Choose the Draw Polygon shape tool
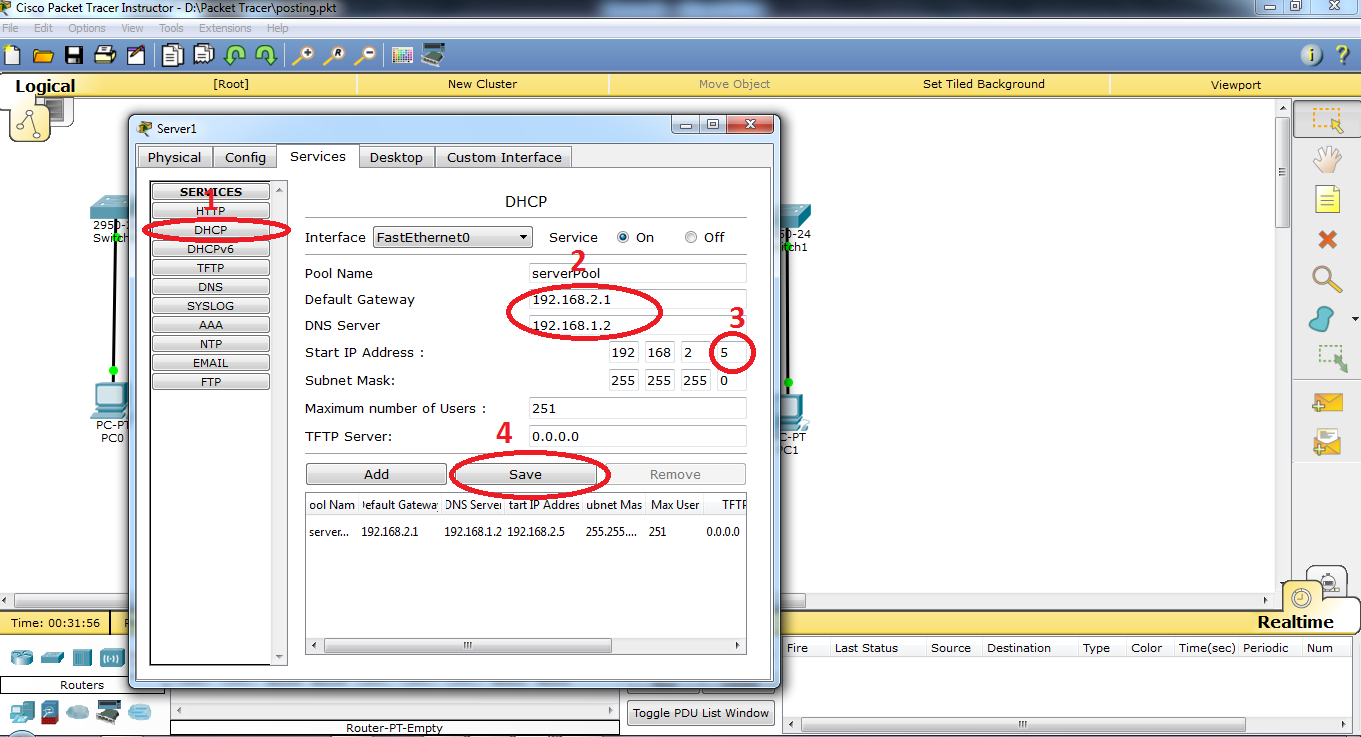The height and width of the screenshot is (737, 1361). coord(1322,319)
